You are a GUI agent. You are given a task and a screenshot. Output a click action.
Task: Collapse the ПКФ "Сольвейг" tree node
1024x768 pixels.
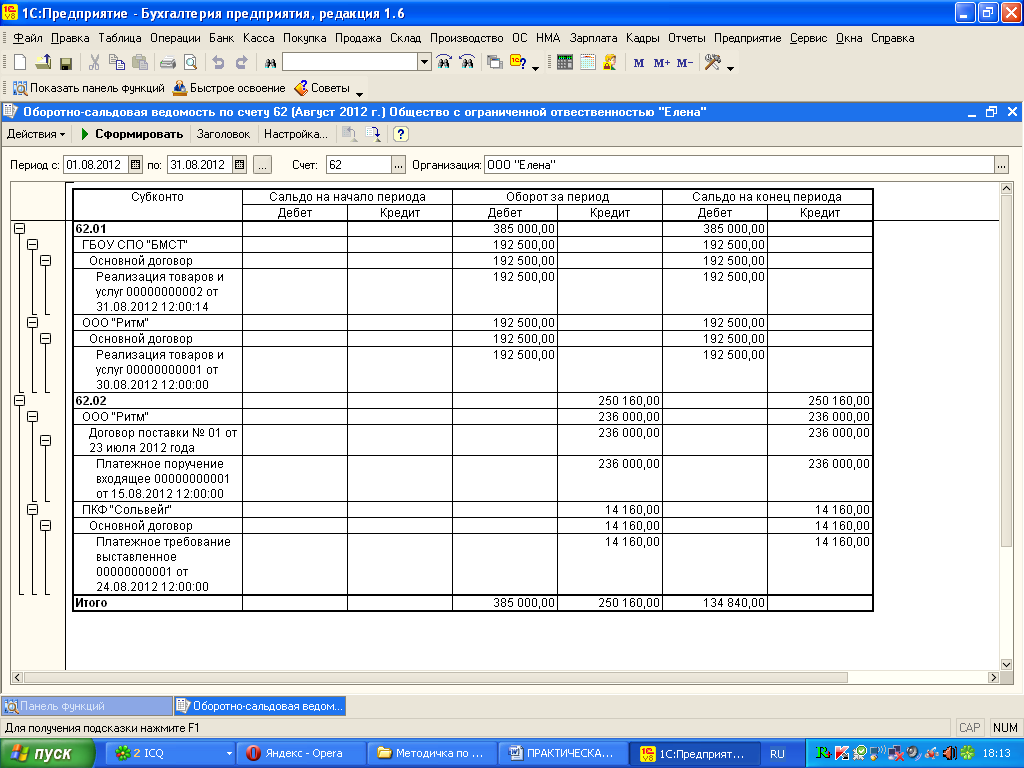pyautogui.click(x=33, y=509)
